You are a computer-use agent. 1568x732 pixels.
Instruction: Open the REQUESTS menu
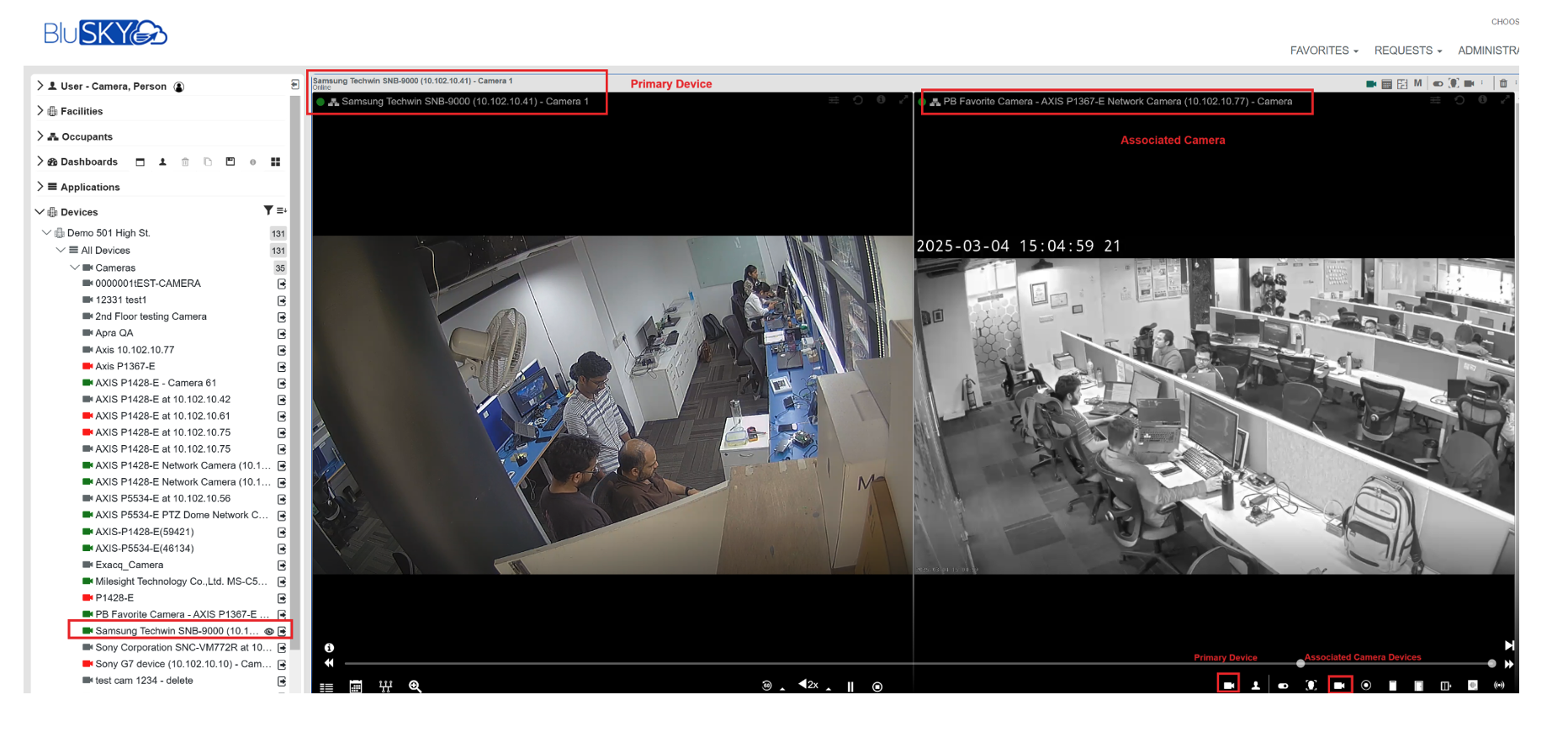[x=1407, y=50]
